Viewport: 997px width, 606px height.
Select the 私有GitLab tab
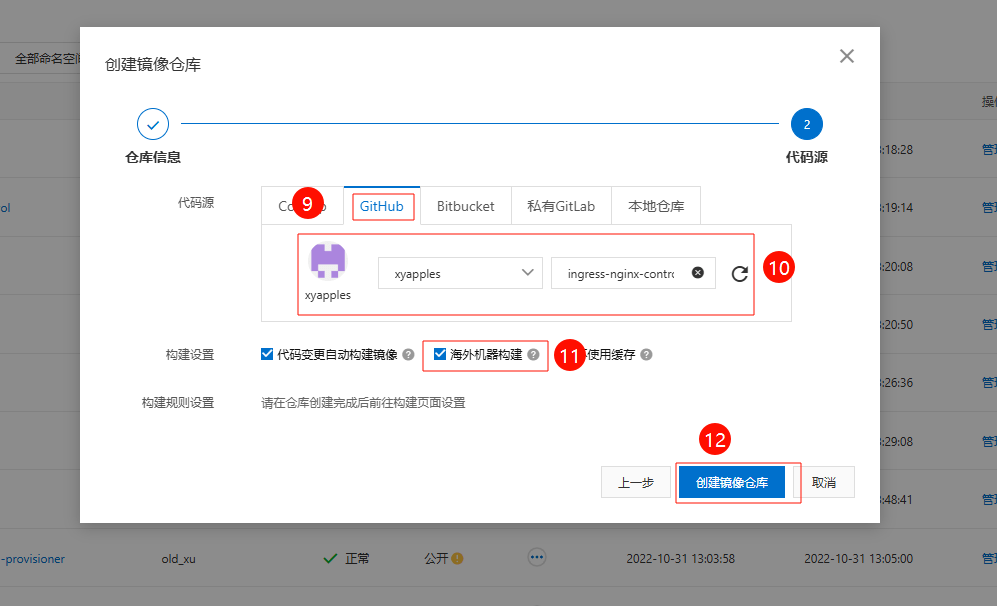coord(560,206)
